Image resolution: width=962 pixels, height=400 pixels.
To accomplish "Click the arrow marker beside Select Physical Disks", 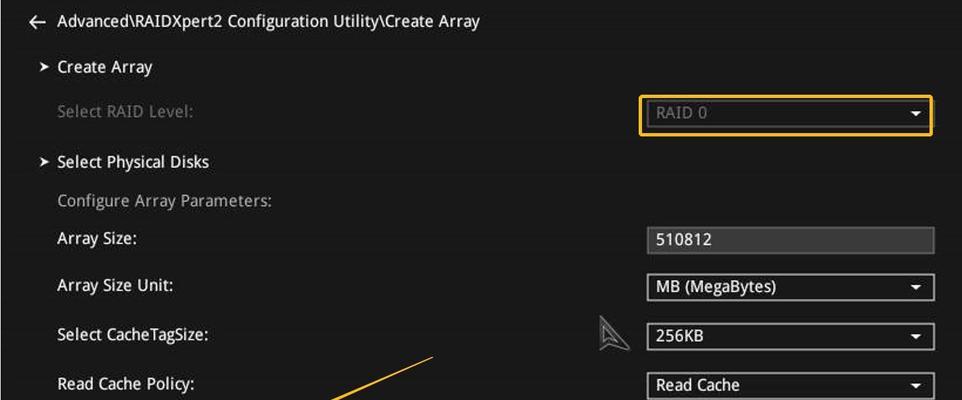I will [44, 162].
